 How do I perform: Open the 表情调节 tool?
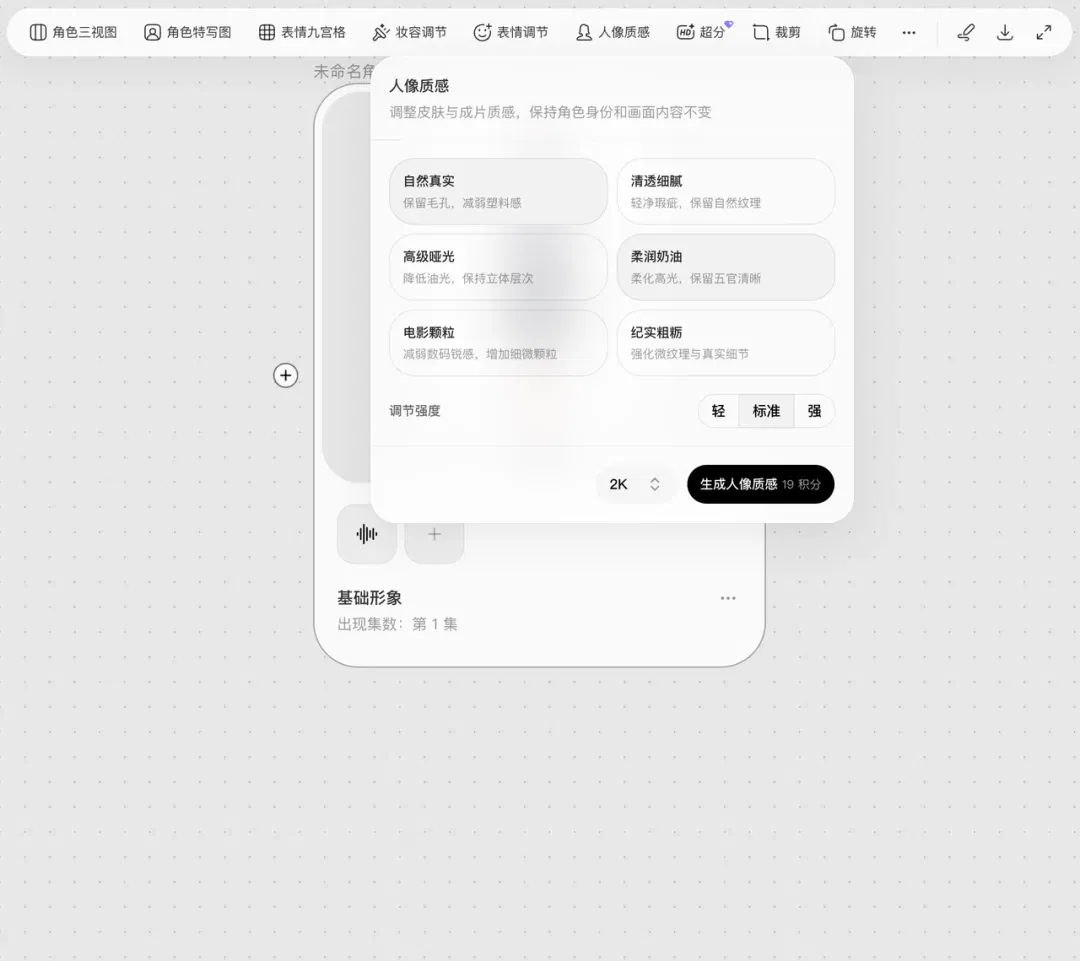(x=510, y=32)
